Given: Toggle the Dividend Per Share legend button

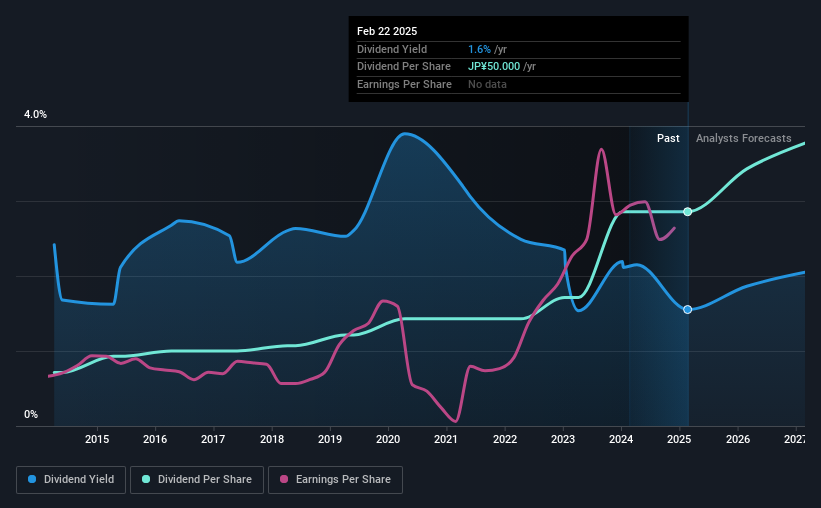Looking at the screenshot, I should [197, 479].
